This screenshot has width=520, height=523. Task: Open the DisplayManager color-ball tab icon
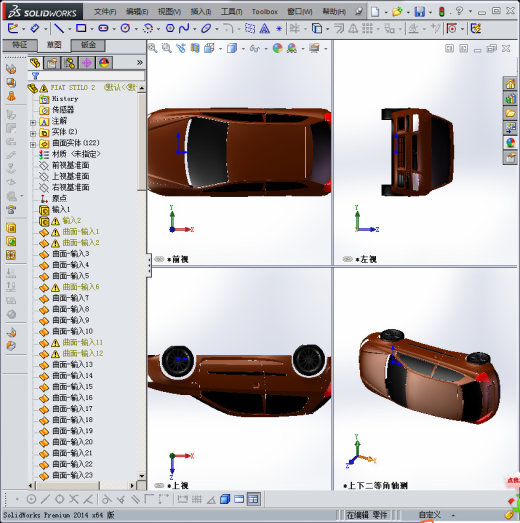(x=104, y=63)
